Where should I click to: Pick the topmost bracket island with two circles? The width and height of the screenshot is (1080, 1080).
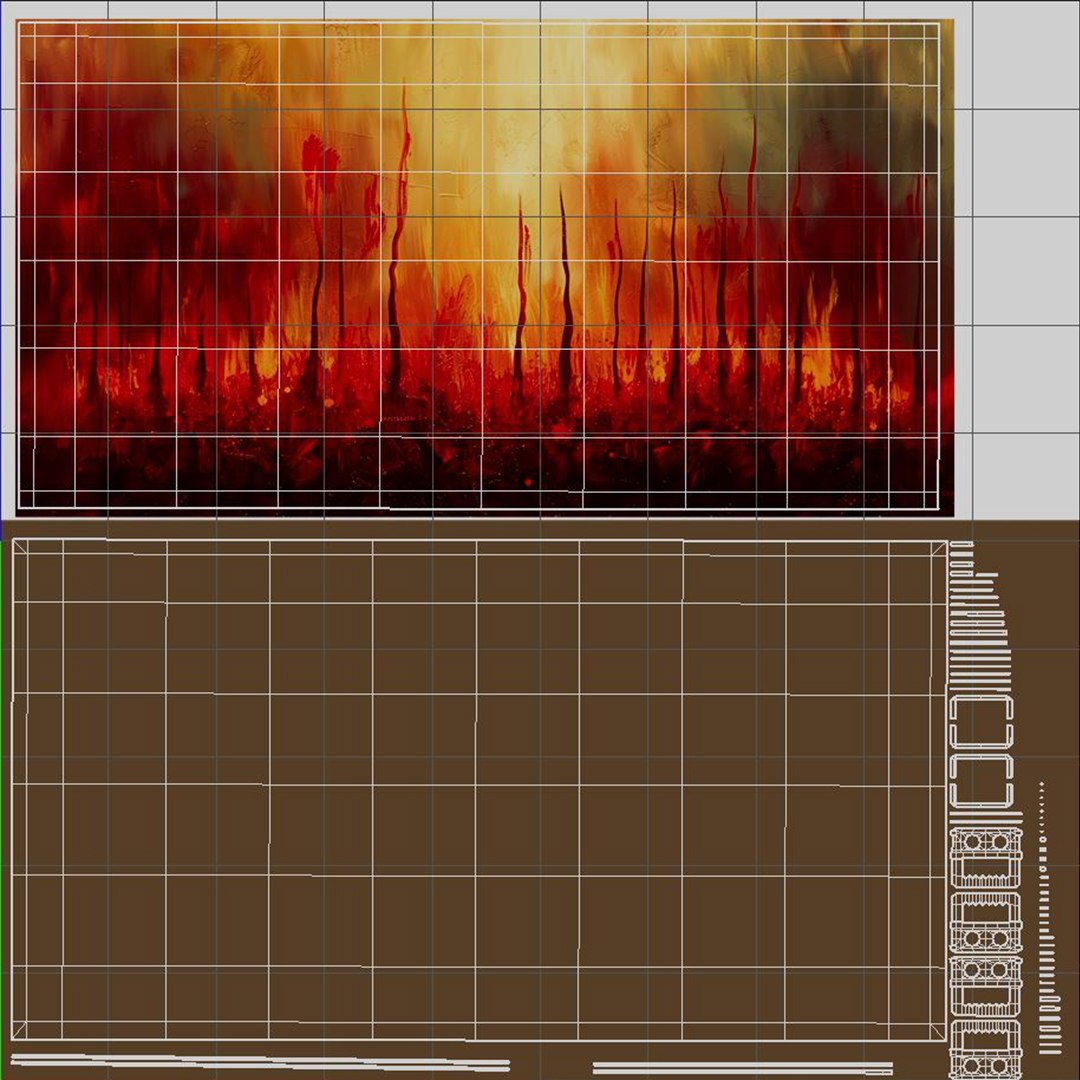coord(985,858)
